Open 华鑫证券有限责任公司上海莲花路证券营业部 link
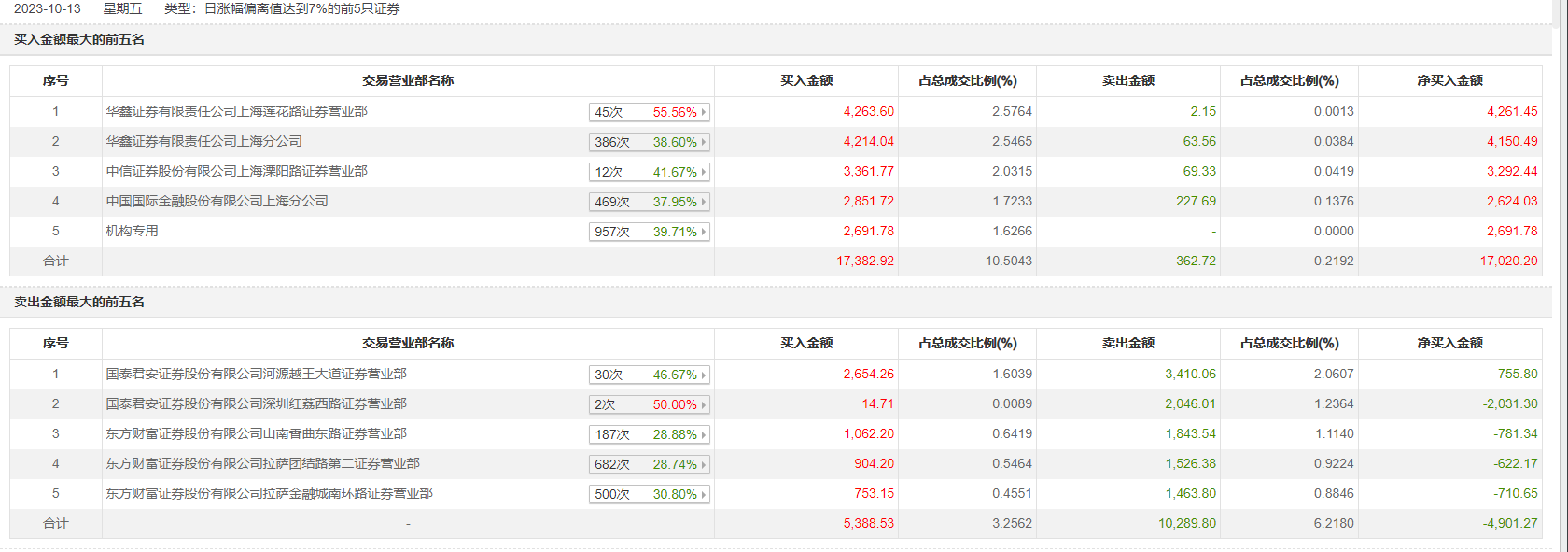Screen dimensions: 1568x552 236,111
